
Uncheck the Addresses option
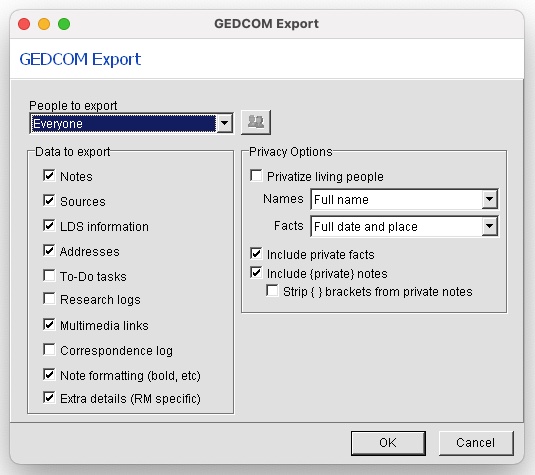(x=49, y=250)
